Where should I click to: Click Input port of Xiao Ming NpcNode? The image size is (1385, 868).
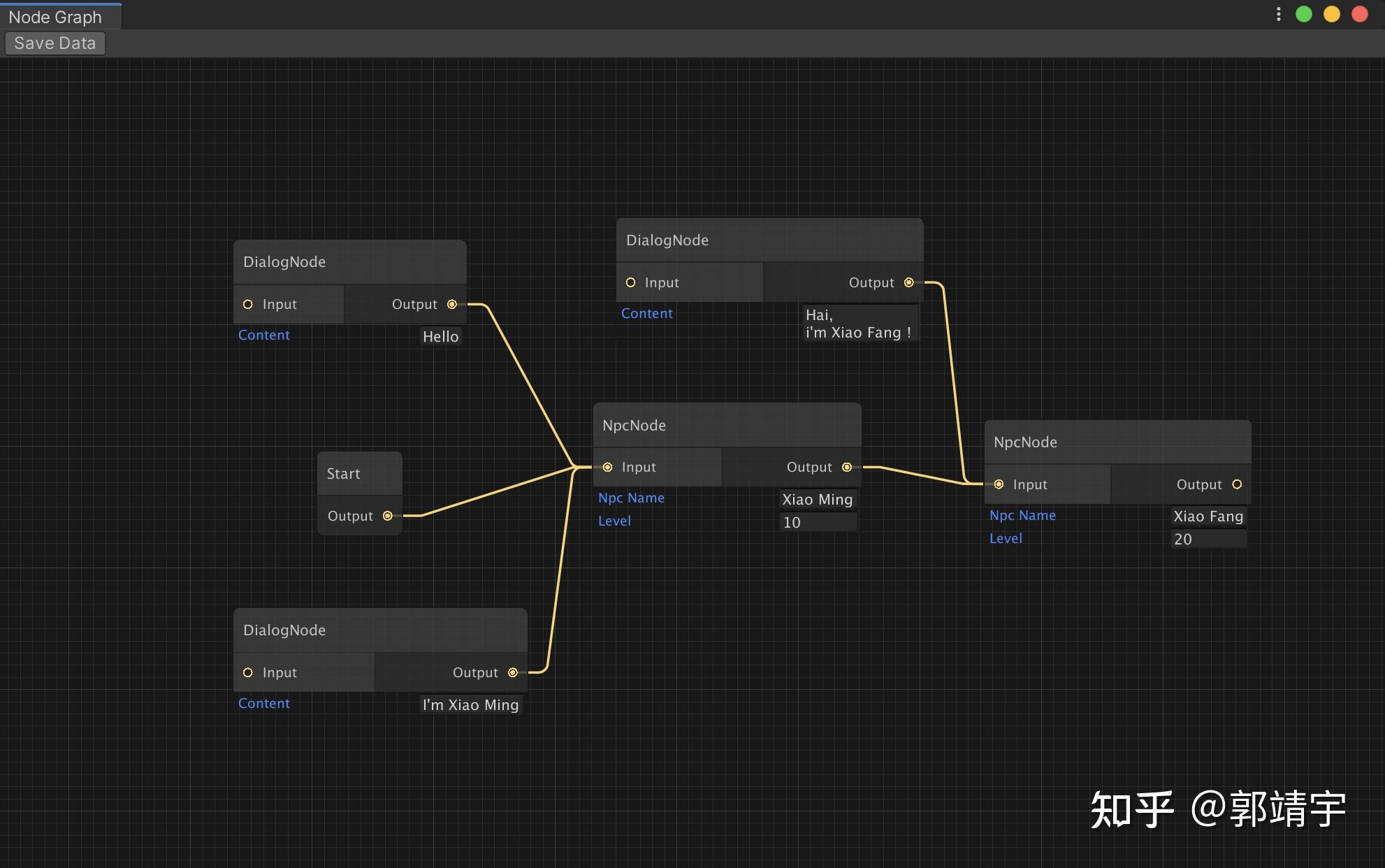[x=607, y=467]
